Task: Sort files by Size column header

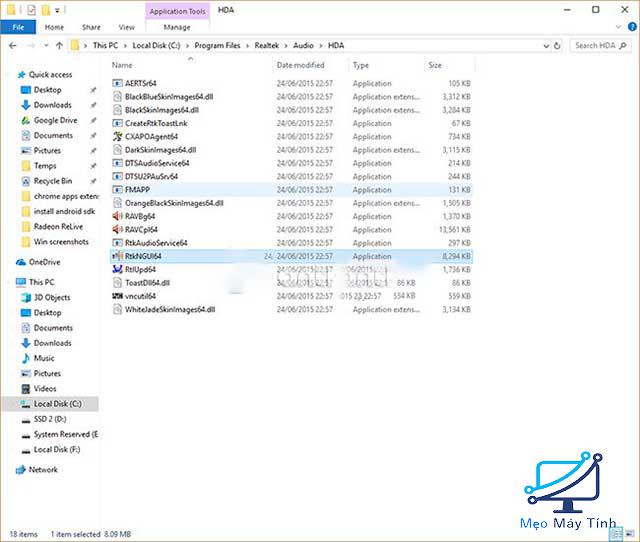Action: (435, 65)
